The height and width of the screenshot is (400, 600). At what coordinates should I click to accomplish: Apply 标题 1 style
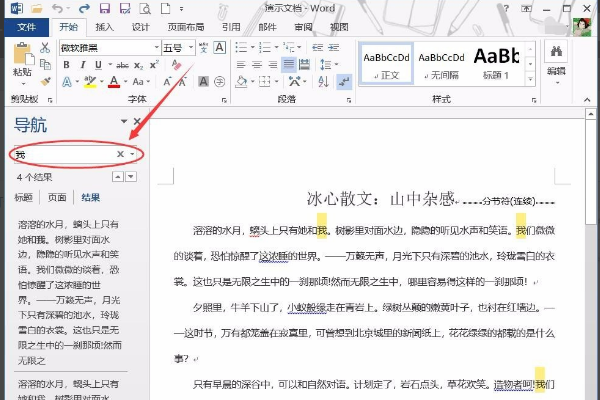click(x=496, y=64)
